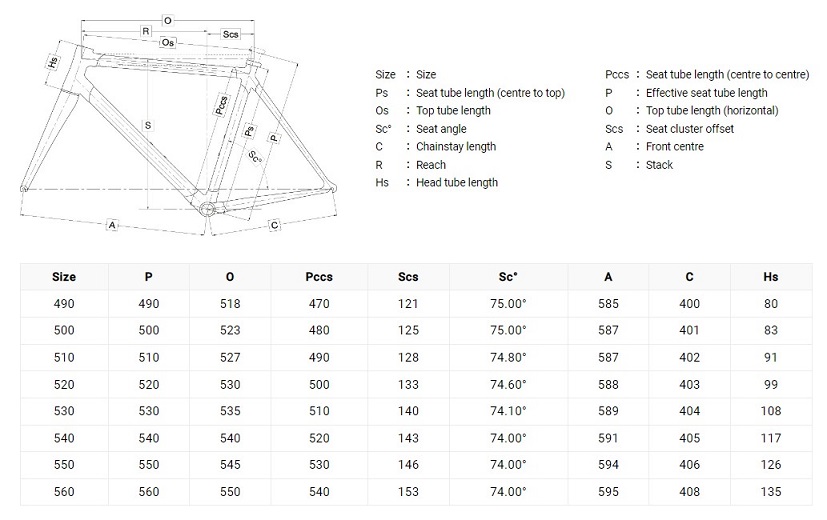This screenshot has width=827, height=520.
Task: Click the chainstay value 408
Action: (x=689, y=492)
